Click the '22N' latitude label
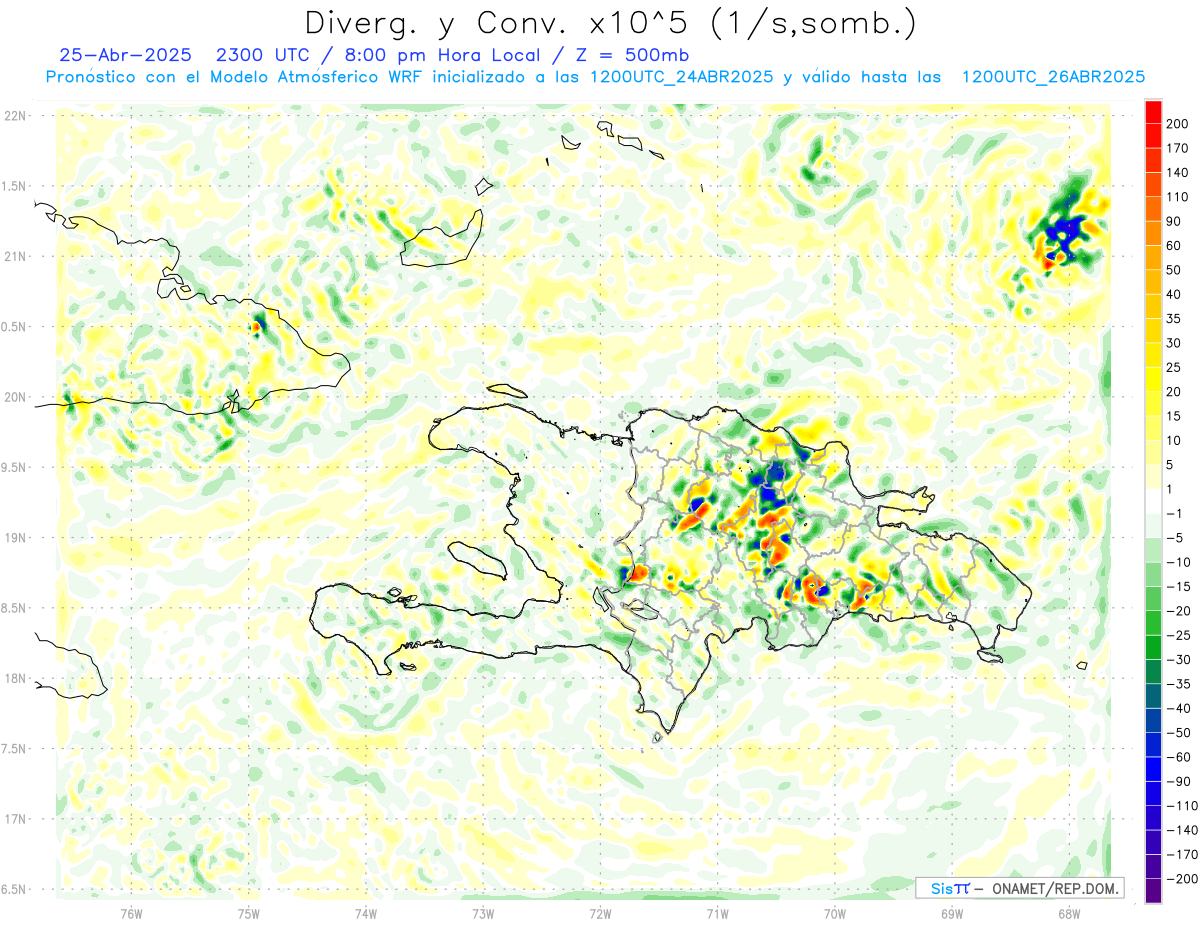This screenshot has height=927, width=1200. [x=14, y=116]
